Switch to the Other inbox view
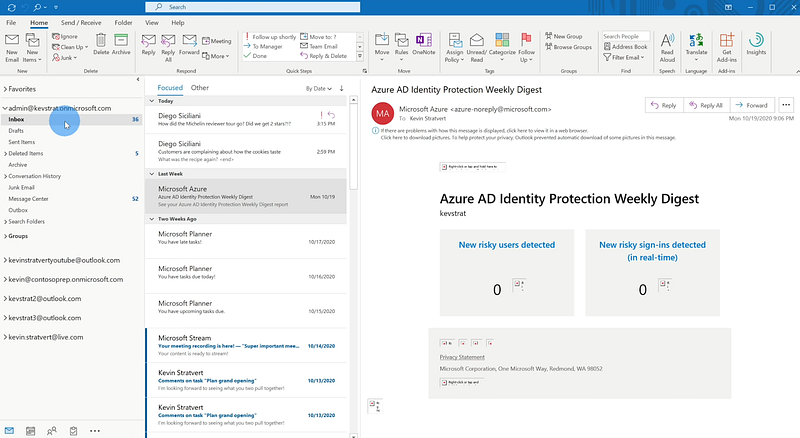 pyautogui.click(x=200, y=88)
